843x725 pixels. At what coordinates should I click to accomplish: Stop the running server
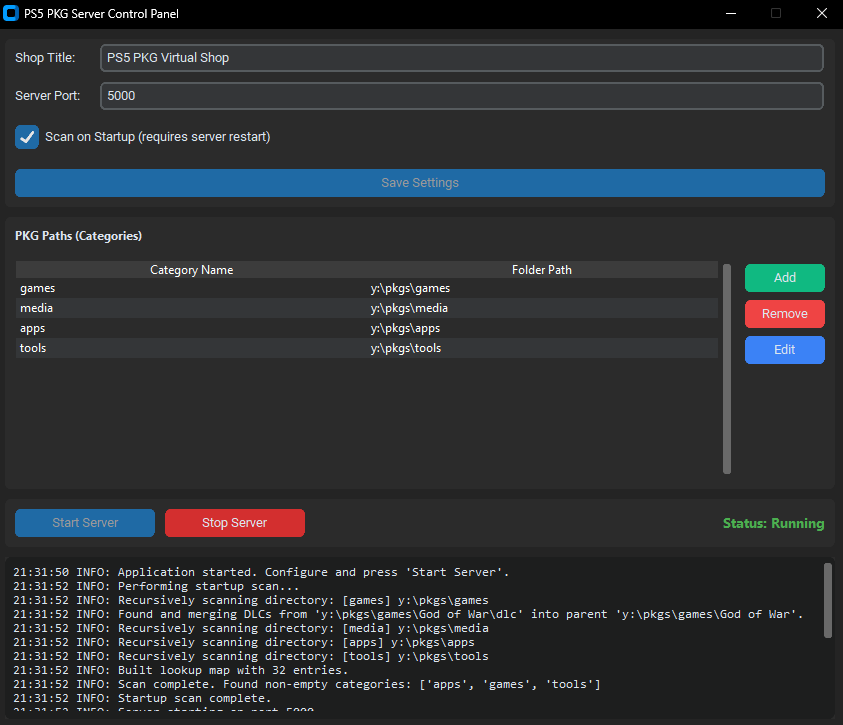tap(234, 523)
